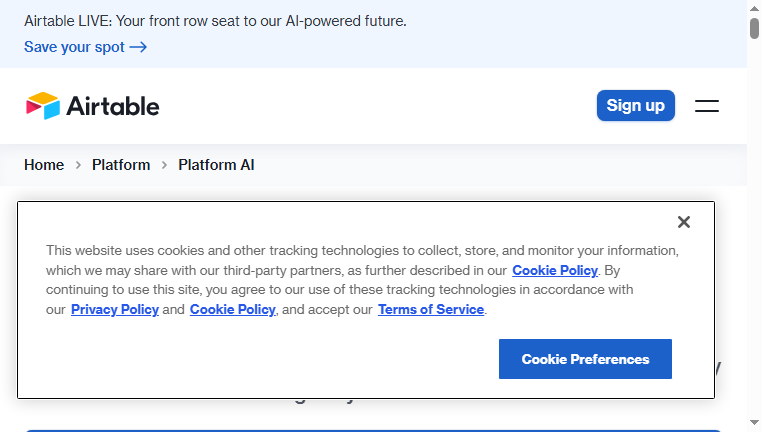Open the Terms of Service link
The image size is (762, 432).
(x=431, y=310)
